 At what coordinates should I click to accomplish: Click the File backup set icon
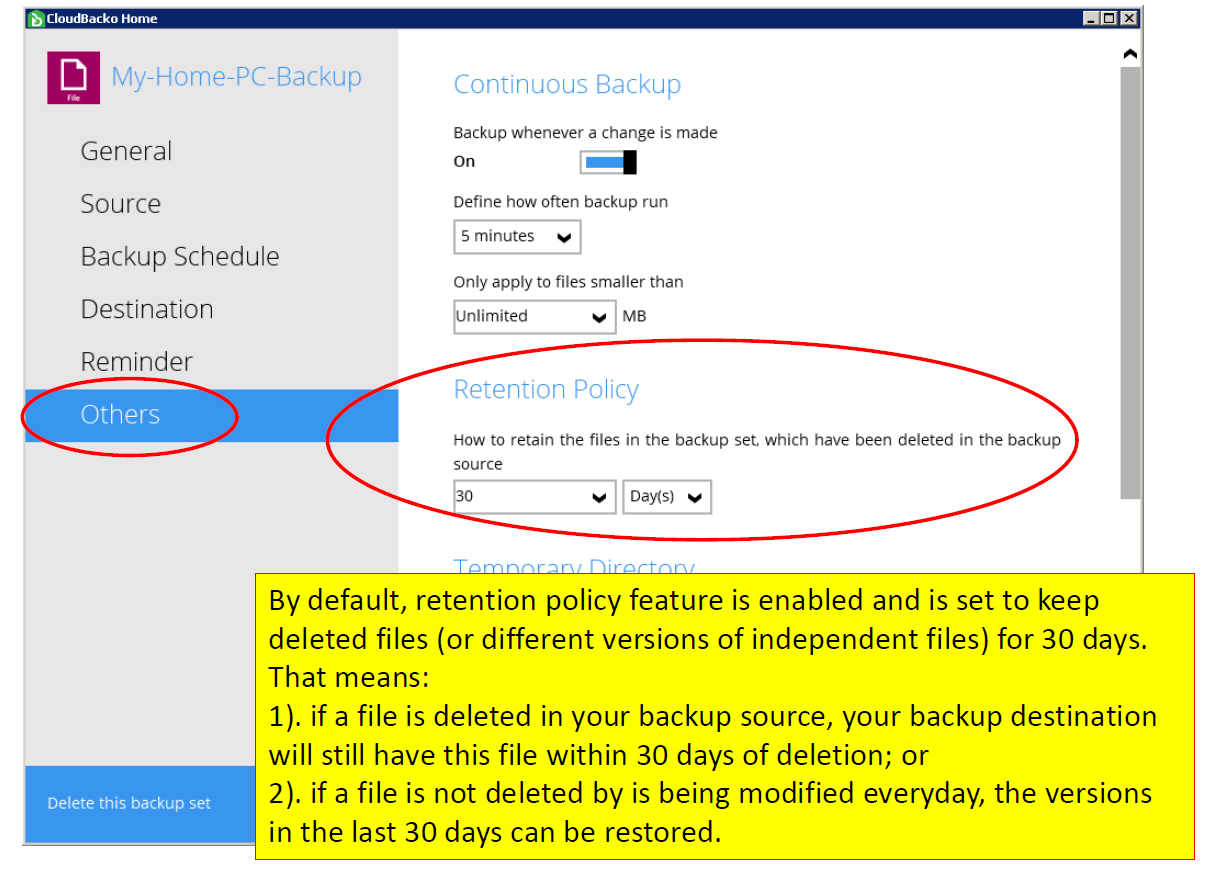(73, 78)
